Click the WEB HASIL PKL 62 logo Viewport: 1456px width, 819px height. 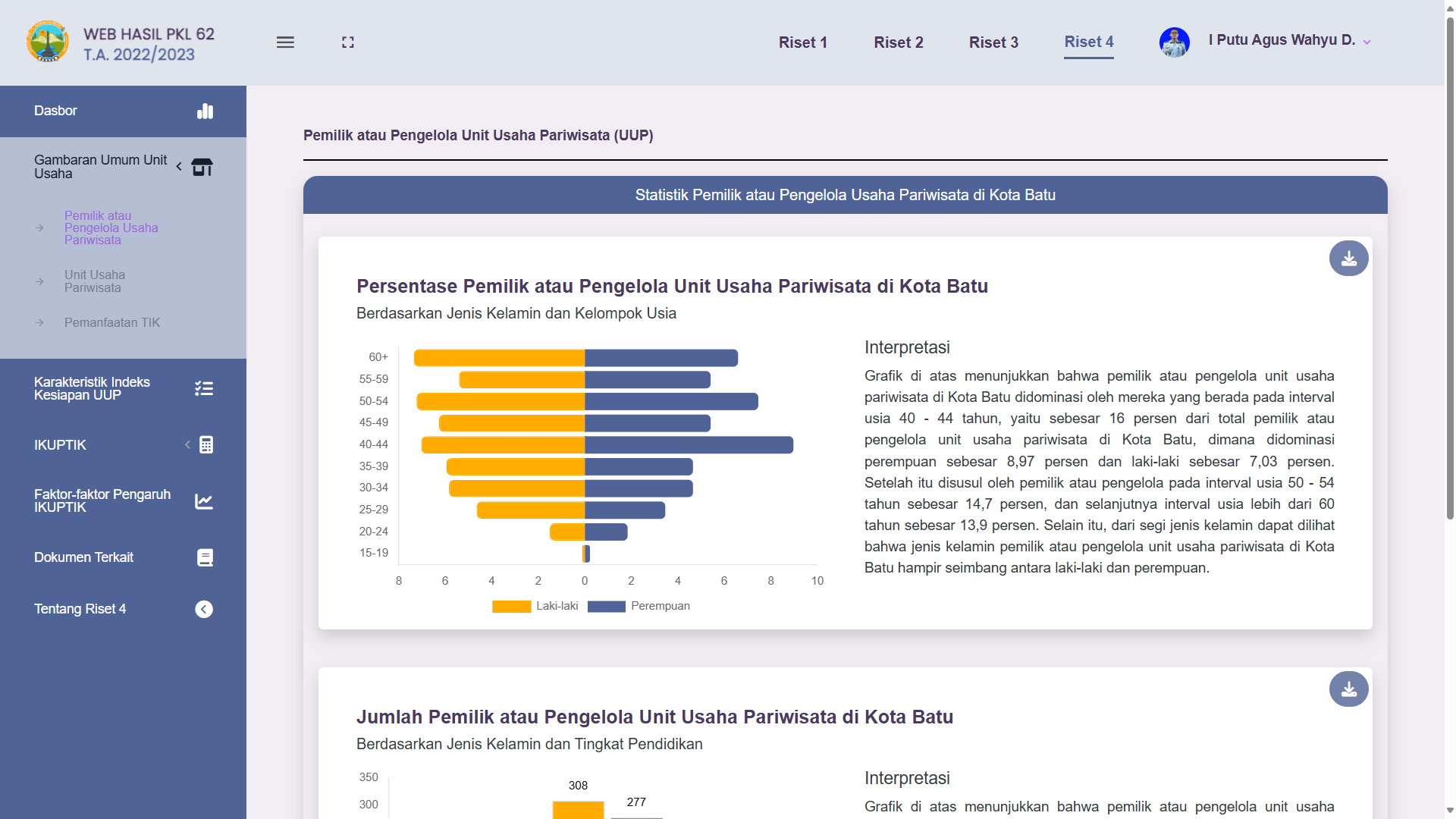coord(121,42)
